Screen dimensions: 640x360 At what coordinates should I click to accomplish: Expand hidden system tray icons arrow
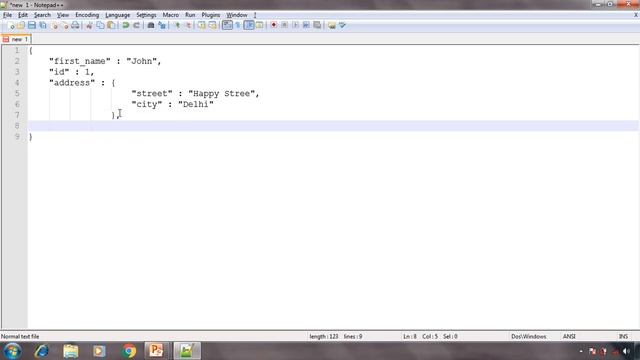pyautogui.click(x=581, y=351)
